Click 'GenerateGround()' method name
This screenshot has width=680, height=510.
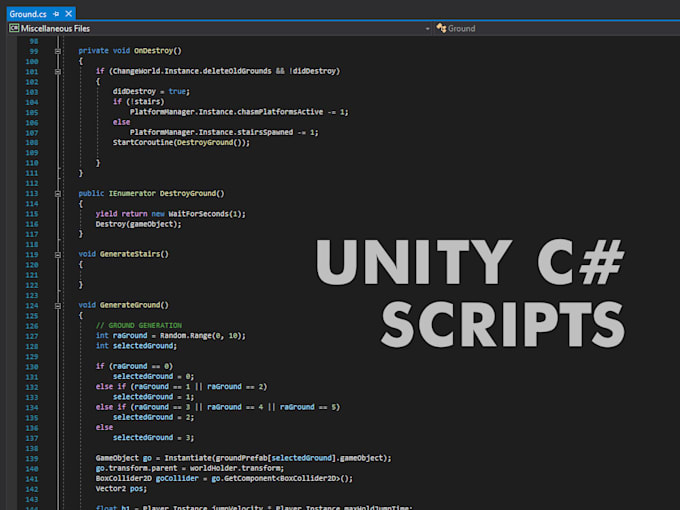134,305
